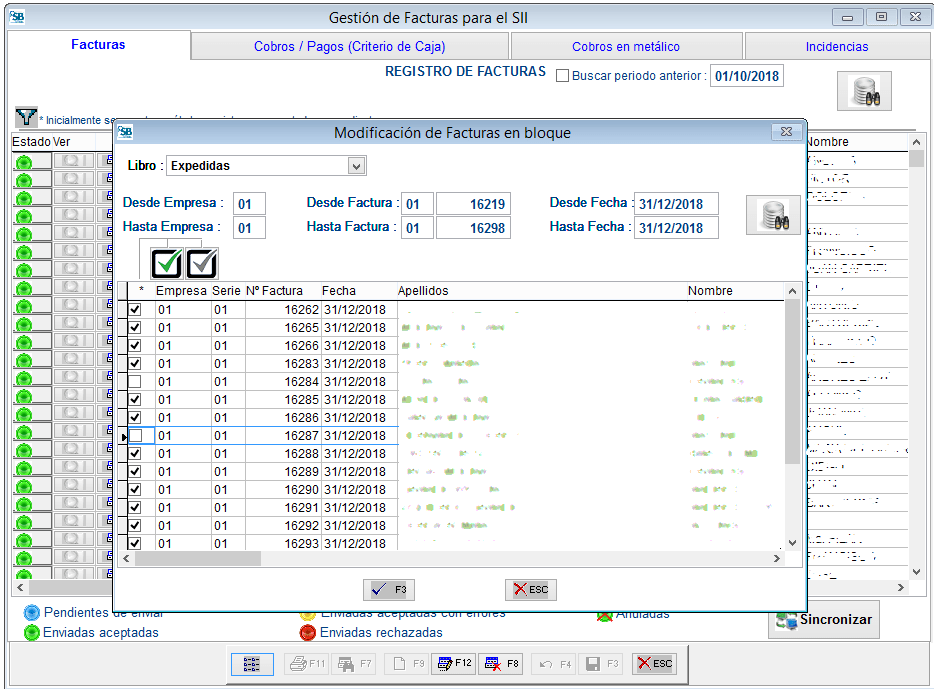The image size is (938, 693).
Task: Switch to the Cobros / Pagos tab
Action: pos(349,46)
